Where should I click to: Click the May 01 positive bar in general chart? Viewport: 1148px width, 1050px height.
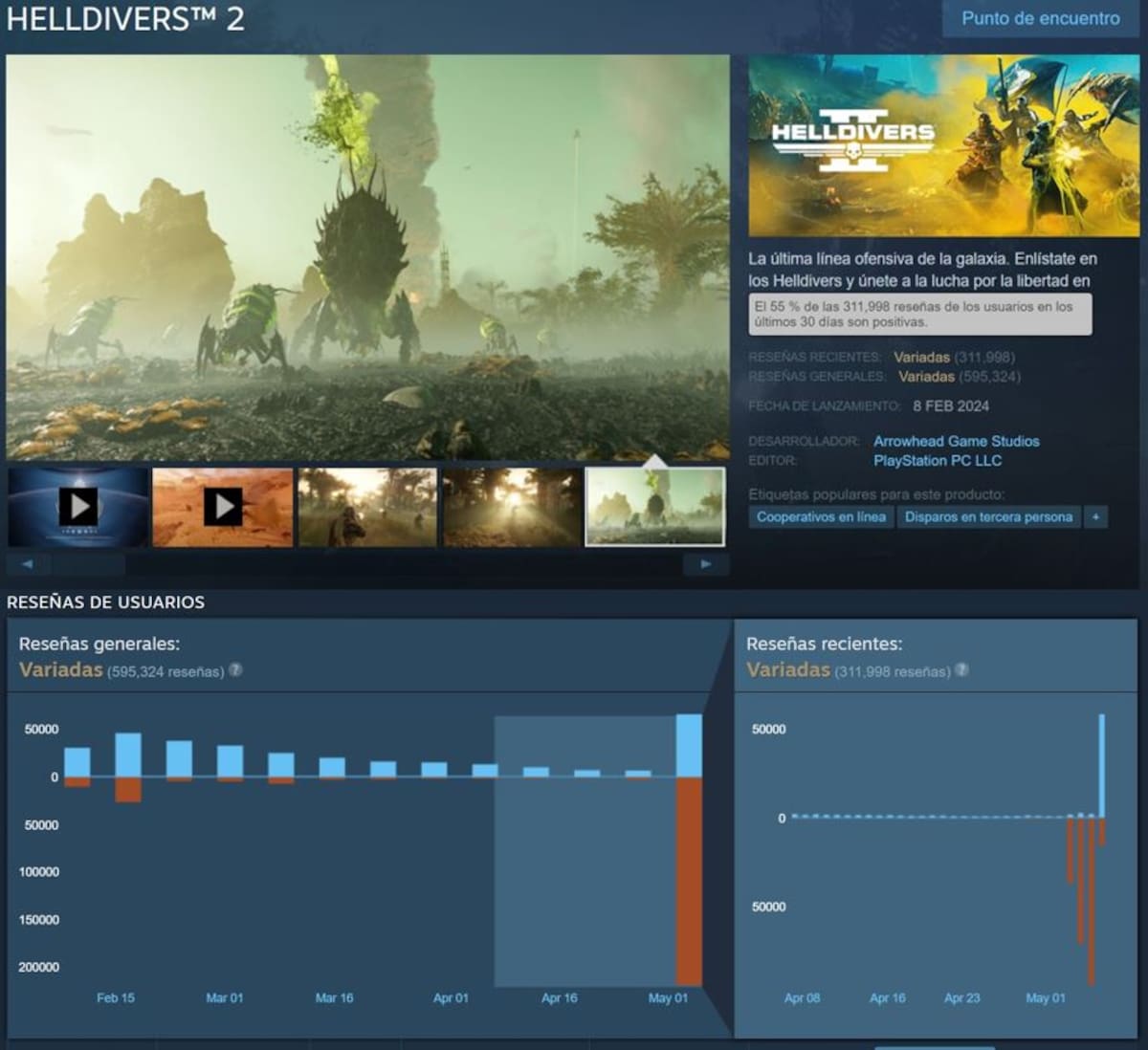tap(689, 745)
